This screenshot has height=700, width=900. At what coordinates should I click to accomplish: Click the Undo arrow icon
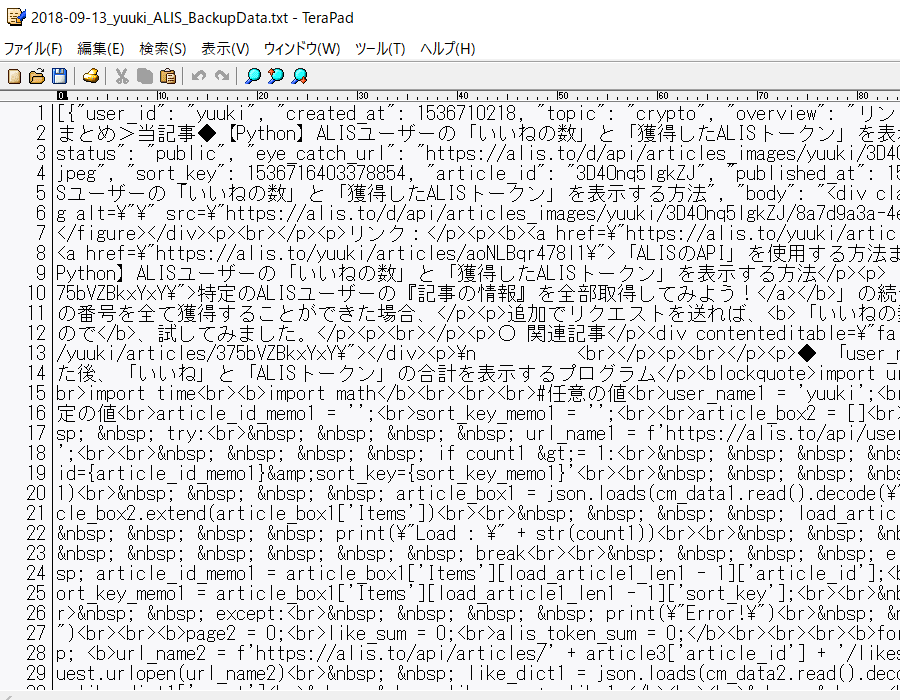click(199, 76)
